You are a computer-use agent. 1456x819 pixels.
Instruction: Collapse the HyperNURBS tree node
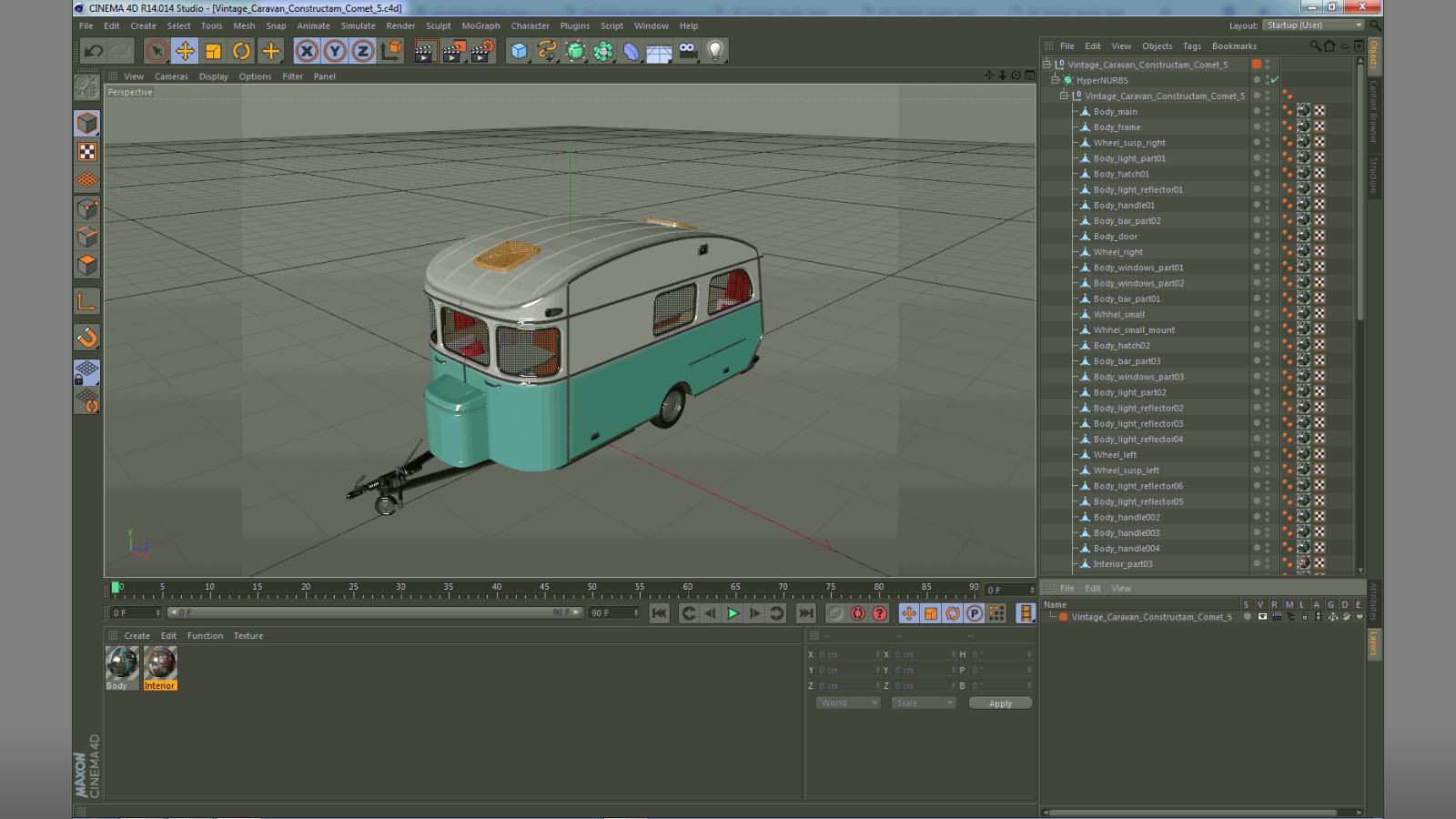[x=1056, y=80]
